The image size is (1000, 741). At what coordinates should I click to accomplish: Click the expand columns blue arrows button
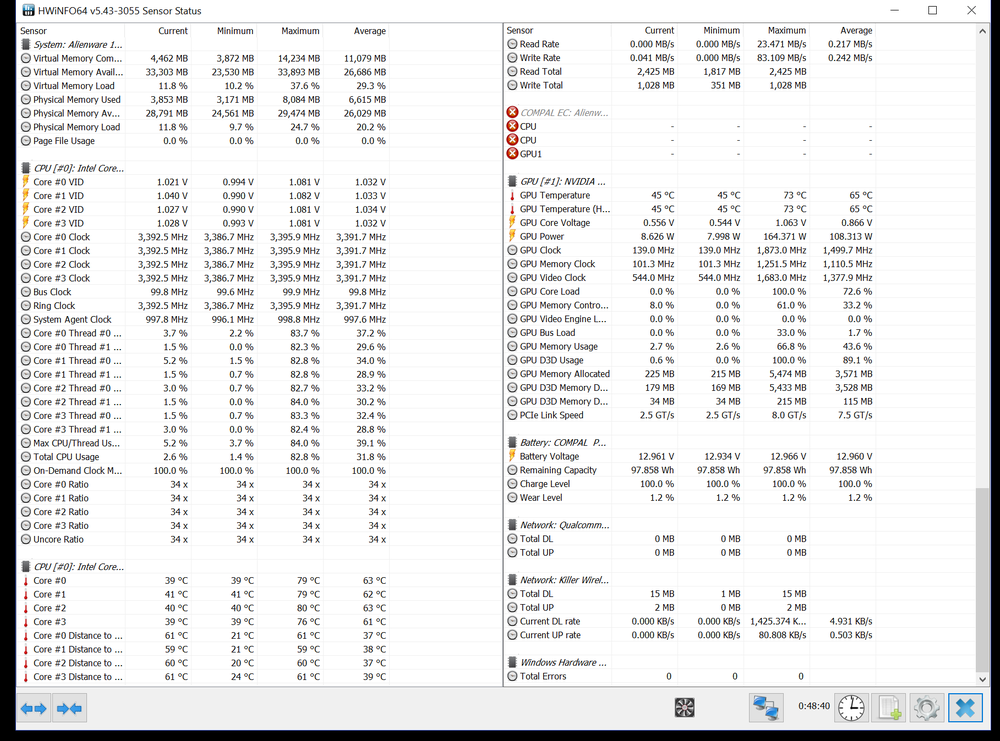click(34, 709)
